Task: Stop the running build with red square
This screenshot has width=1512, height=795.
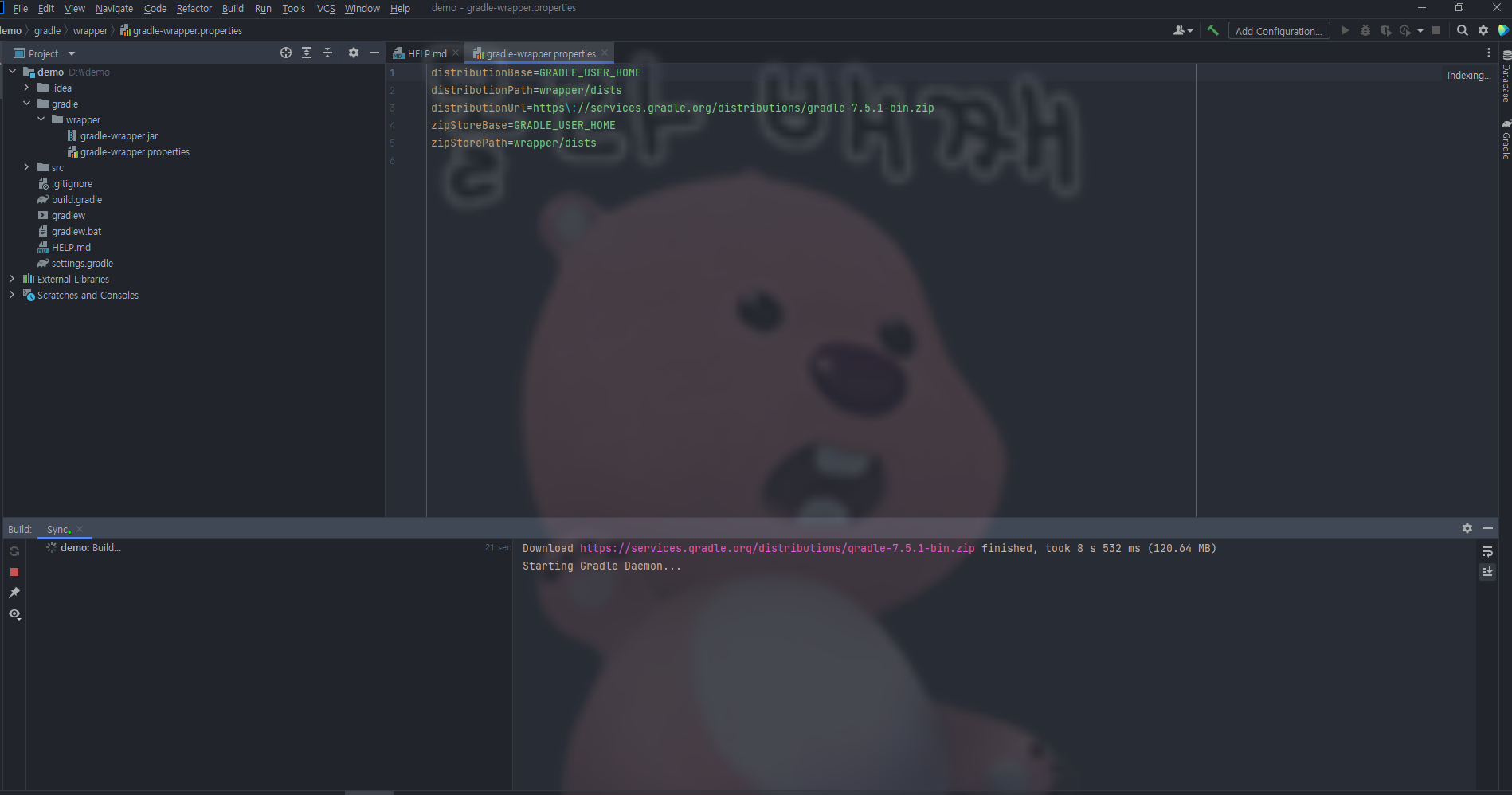Action: coord(14,572)
